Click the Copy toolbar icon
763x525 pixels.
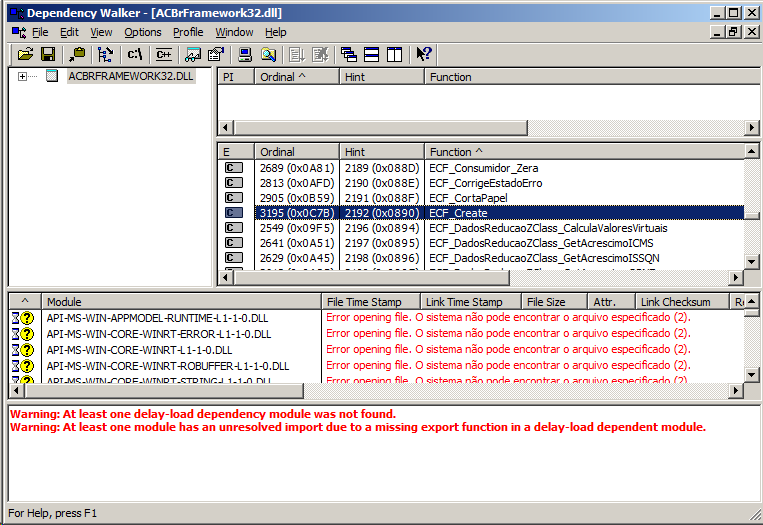coord(77,54)
